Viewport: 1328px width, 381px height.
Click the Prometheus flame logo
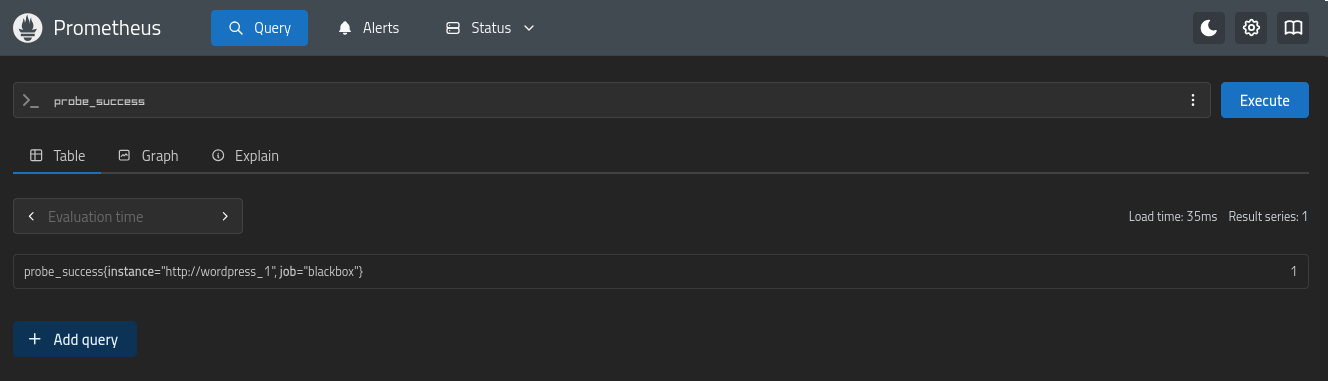28,28
